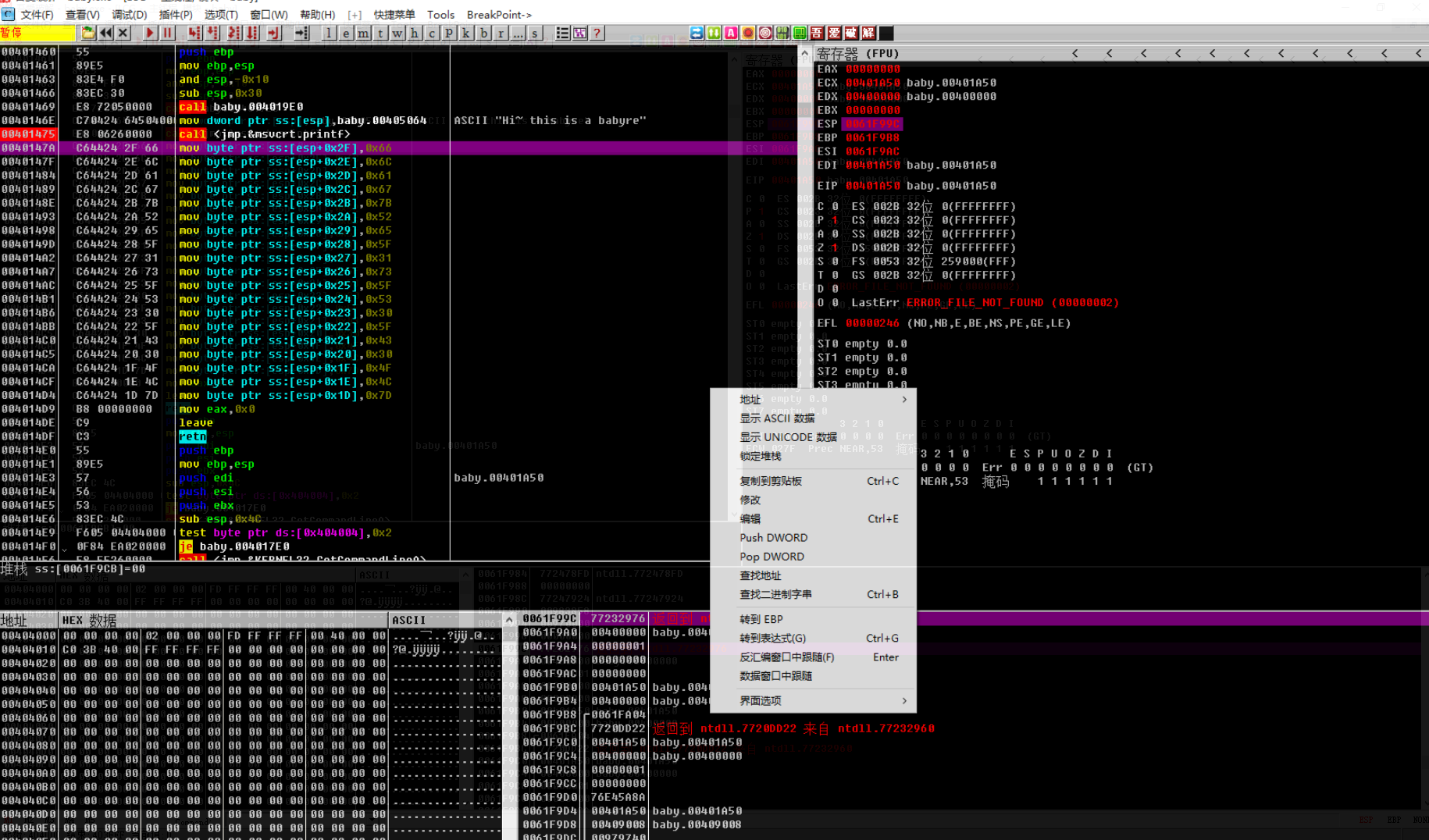Choose 查找地址 from context menu
The image size is (1429, 840).
(x=813, y=575)
